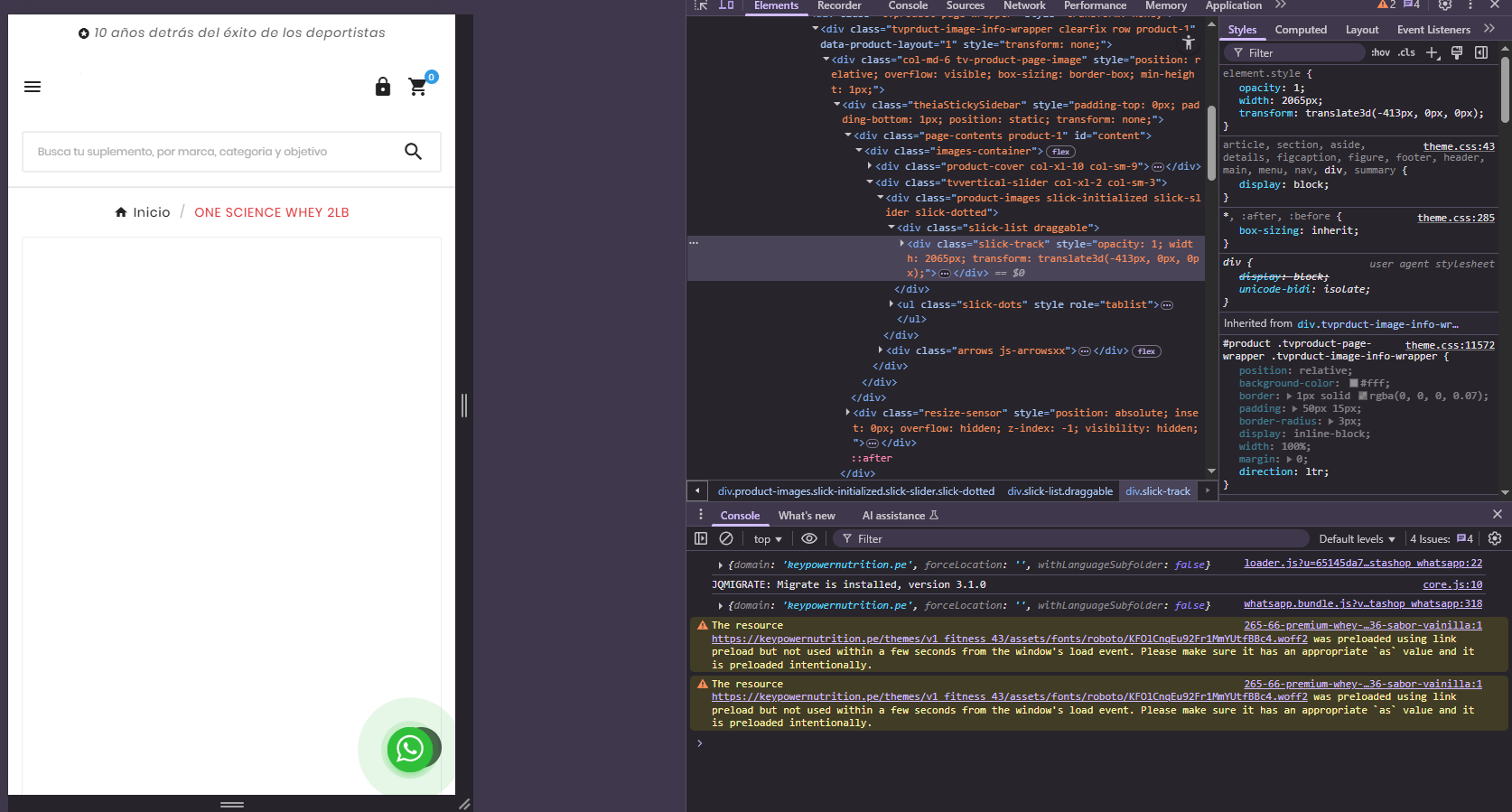Screen dimensions: 1512x812
Task: Expand the slick-dots ul element
Action: 891,304
